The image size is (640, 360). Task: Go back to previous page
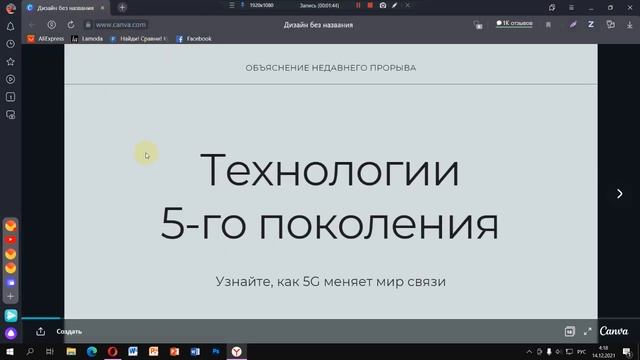tap(32, 24)
